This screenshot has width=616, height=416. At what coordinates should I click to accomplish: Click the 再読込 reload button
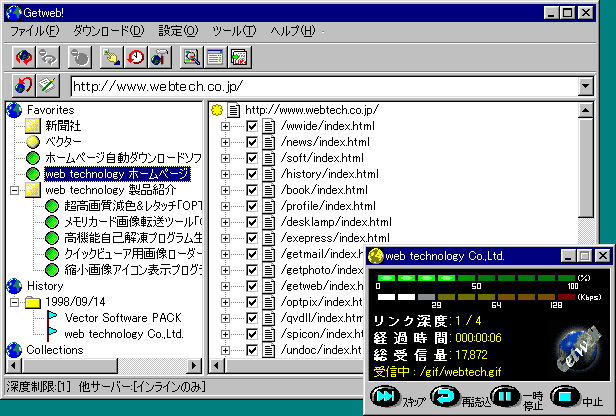(x=445, y=397)
